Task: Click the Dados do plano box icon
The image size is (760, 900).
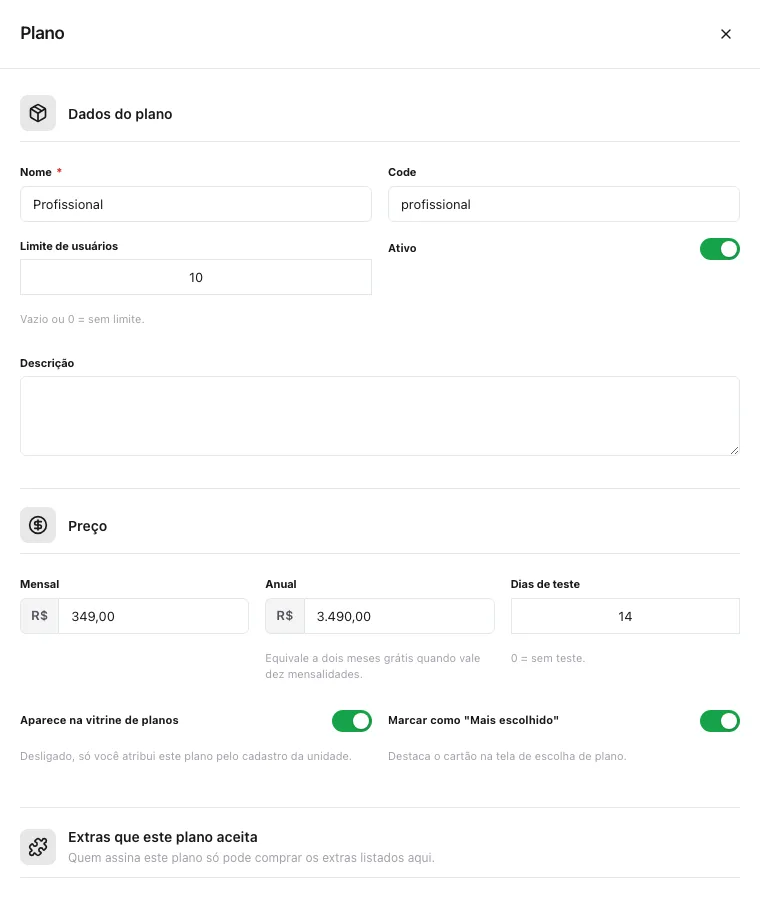Action: 38,113
